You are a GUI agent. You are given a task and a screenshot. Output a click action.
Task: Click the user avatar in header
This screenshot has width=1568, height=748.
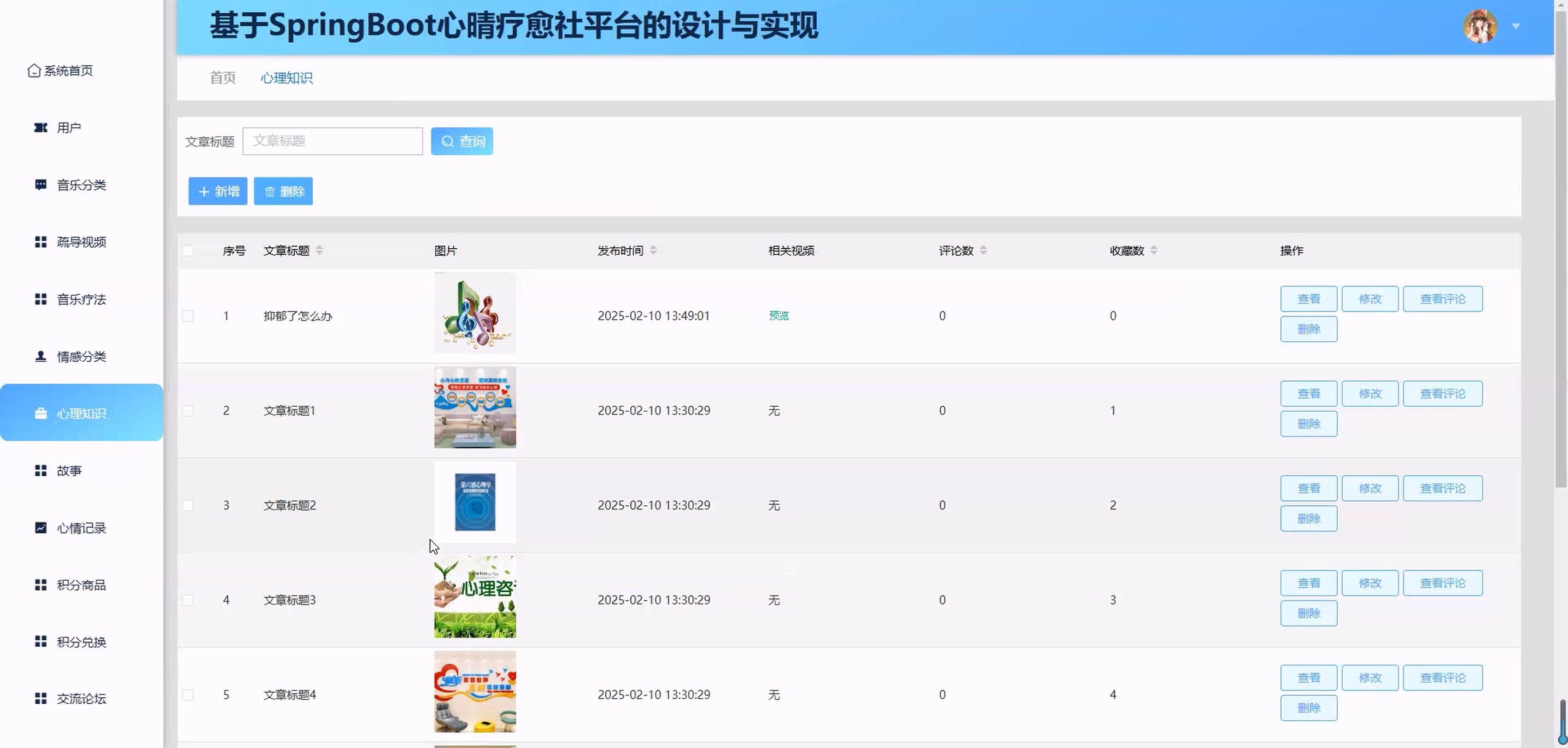tap(1480, 26)
